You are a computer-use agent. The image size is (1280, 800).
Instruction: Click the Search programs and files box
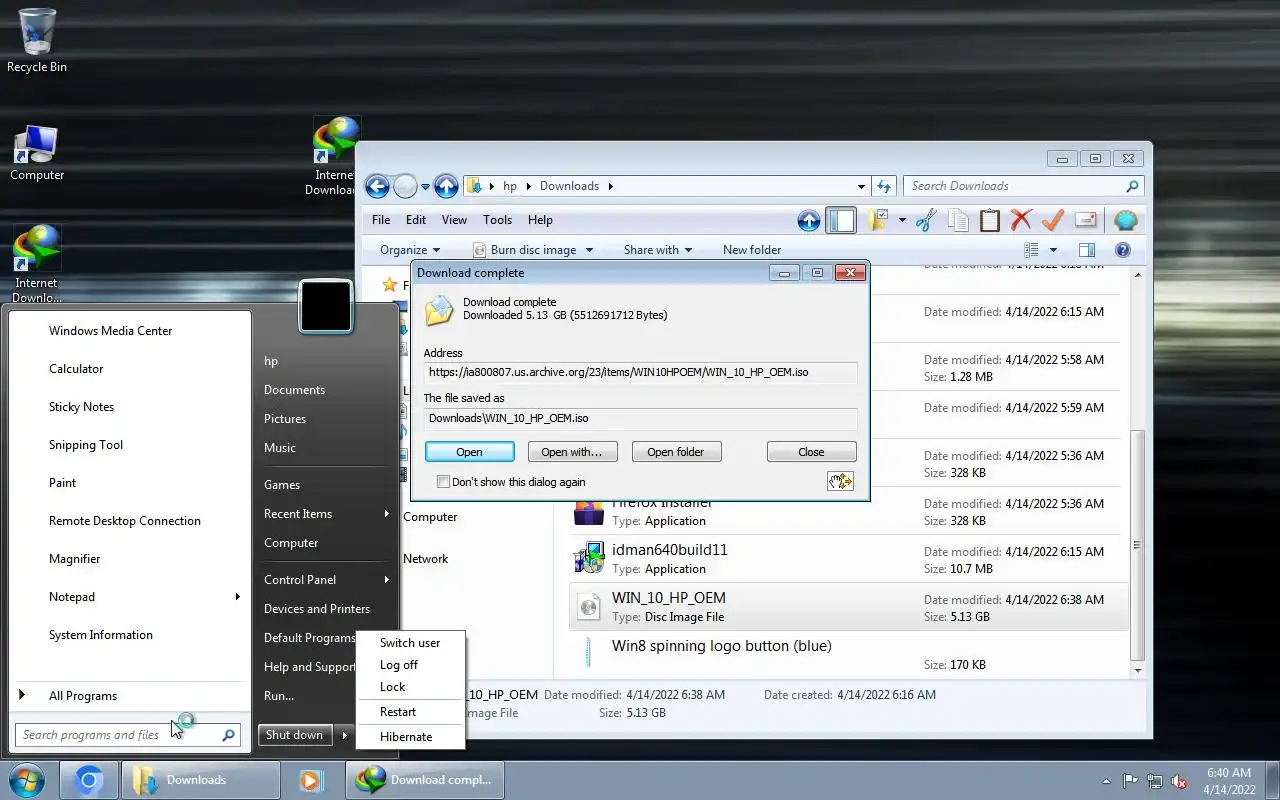pyautogui.click(x=127, y=735)
